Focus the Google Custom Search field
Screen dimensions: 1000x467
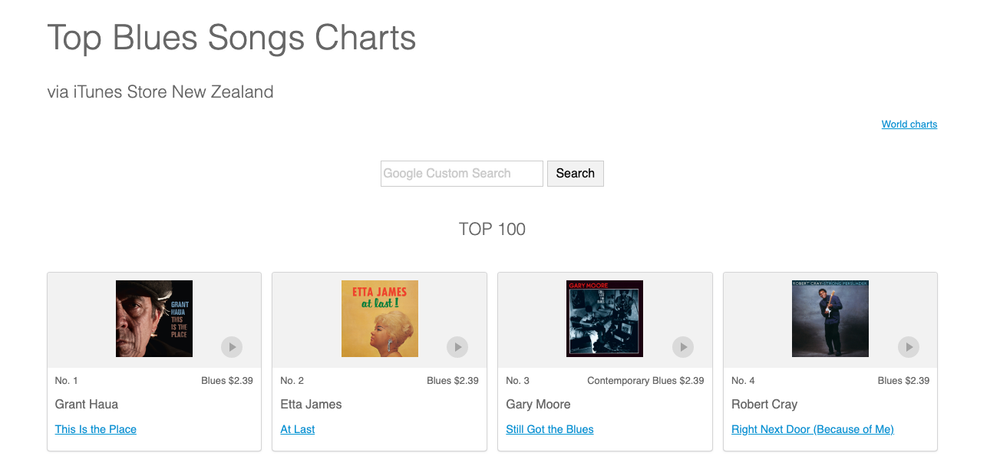pos(462,174)
